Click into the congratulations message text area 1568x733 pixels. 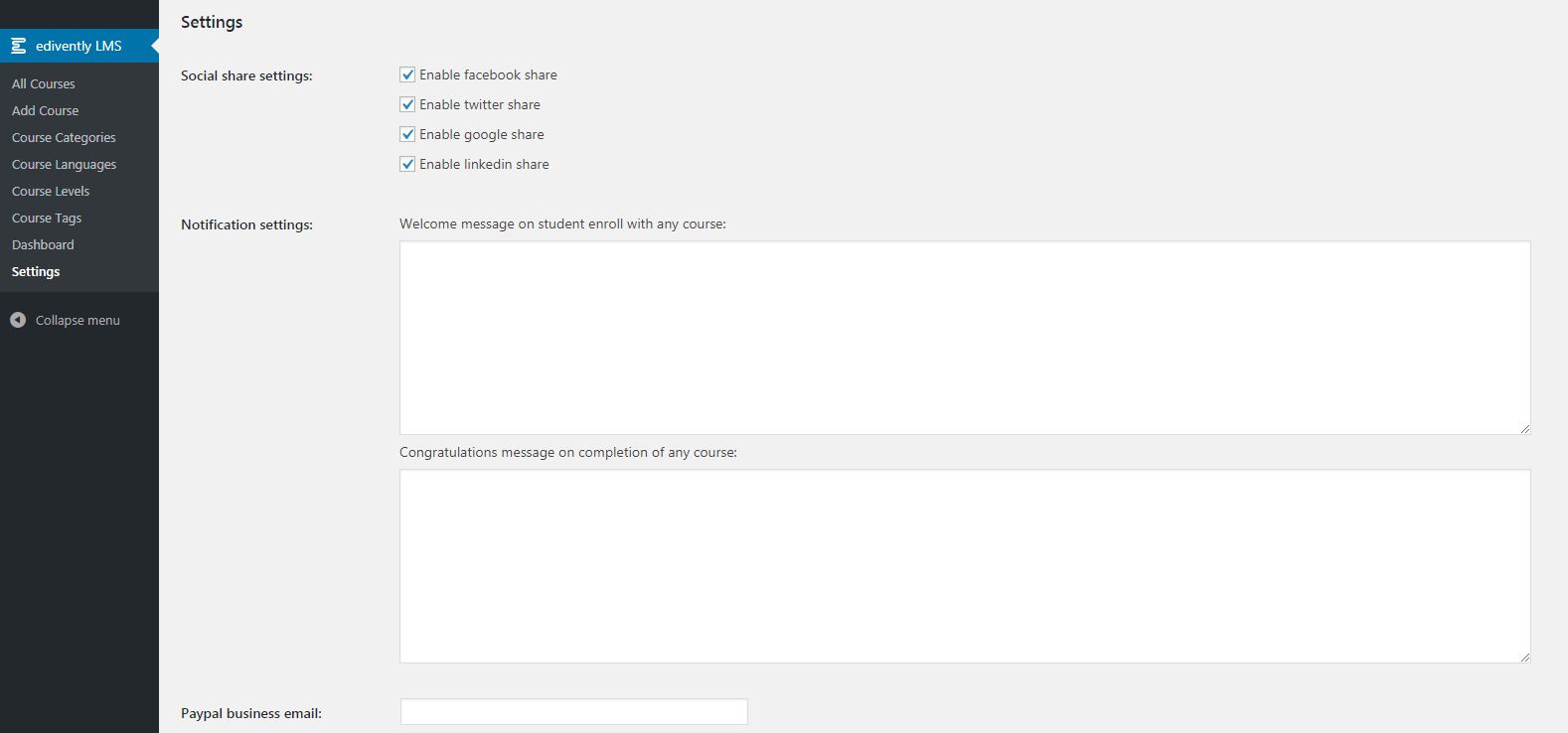point(964,566)
